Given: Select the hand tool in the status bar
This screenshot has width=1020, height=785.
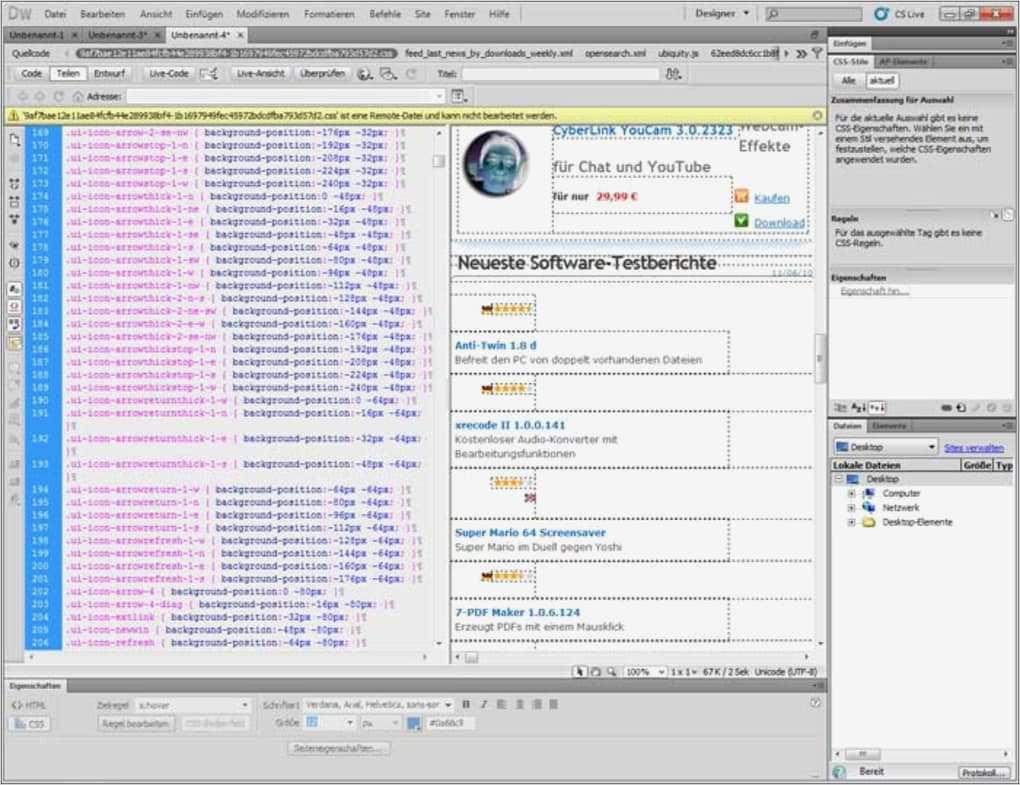Looking at the screenshot, I should 595,671.
